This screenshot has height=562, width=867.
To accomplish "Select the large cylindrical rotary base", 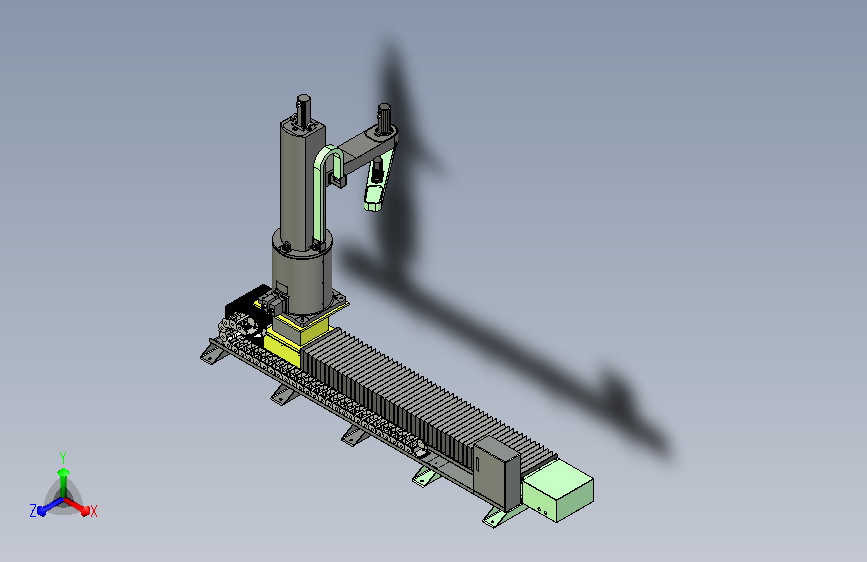I will click(x=302, y=272).
